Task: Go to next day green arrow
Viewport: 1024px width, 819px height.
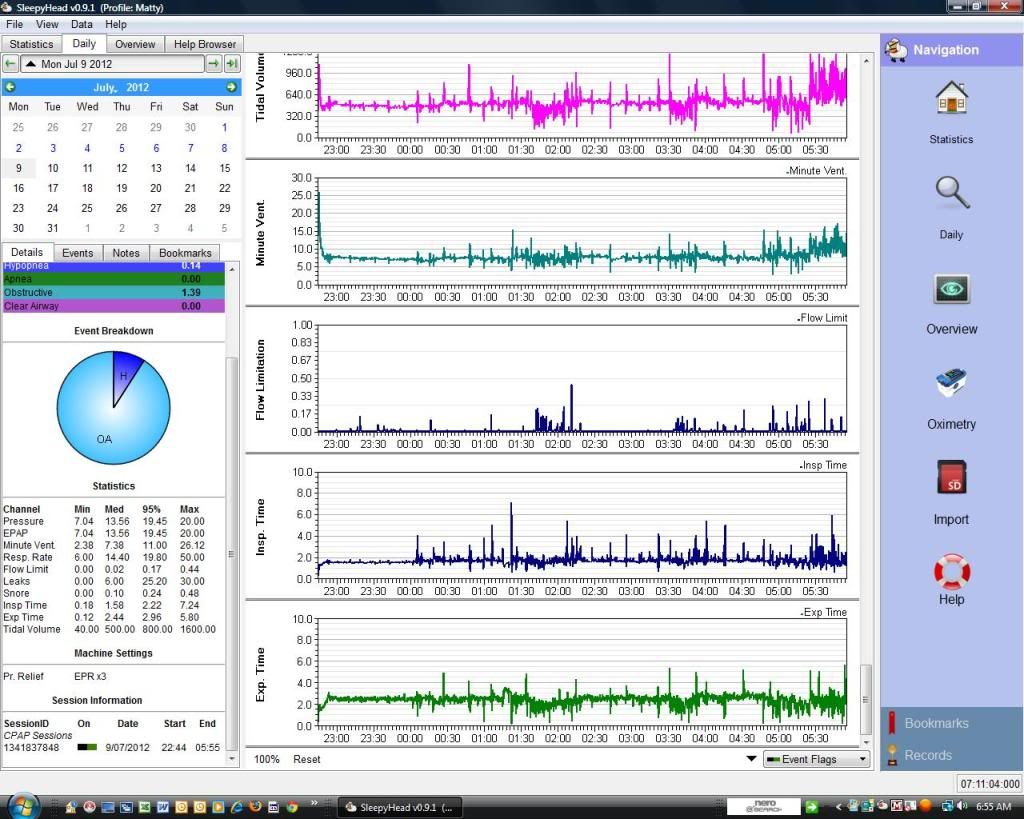Action: (214, 64)
